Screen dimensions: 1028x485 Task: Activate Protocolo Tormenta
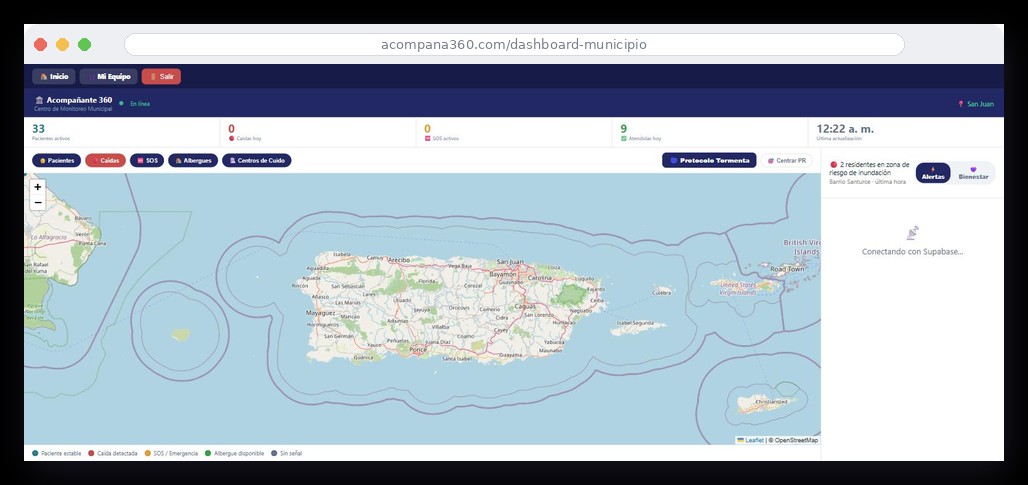pos(709,161)
